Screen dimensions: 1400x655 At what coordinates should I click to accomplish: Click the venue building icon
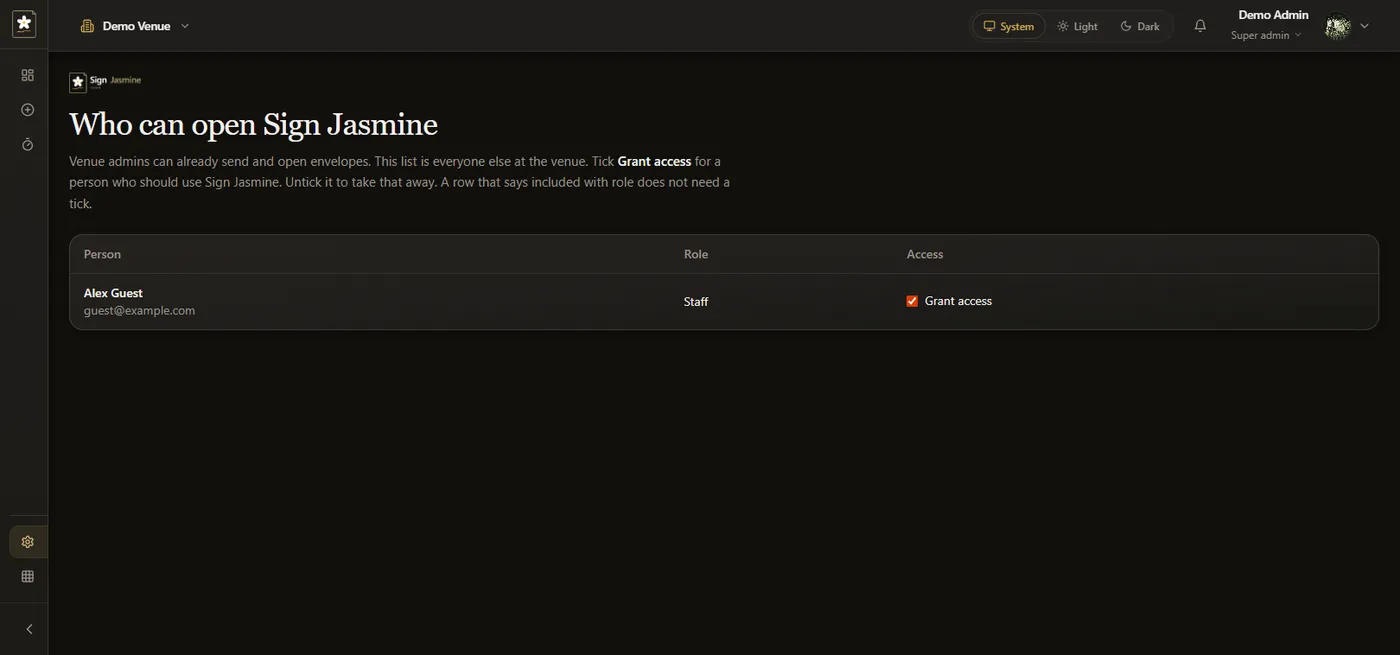87,26
